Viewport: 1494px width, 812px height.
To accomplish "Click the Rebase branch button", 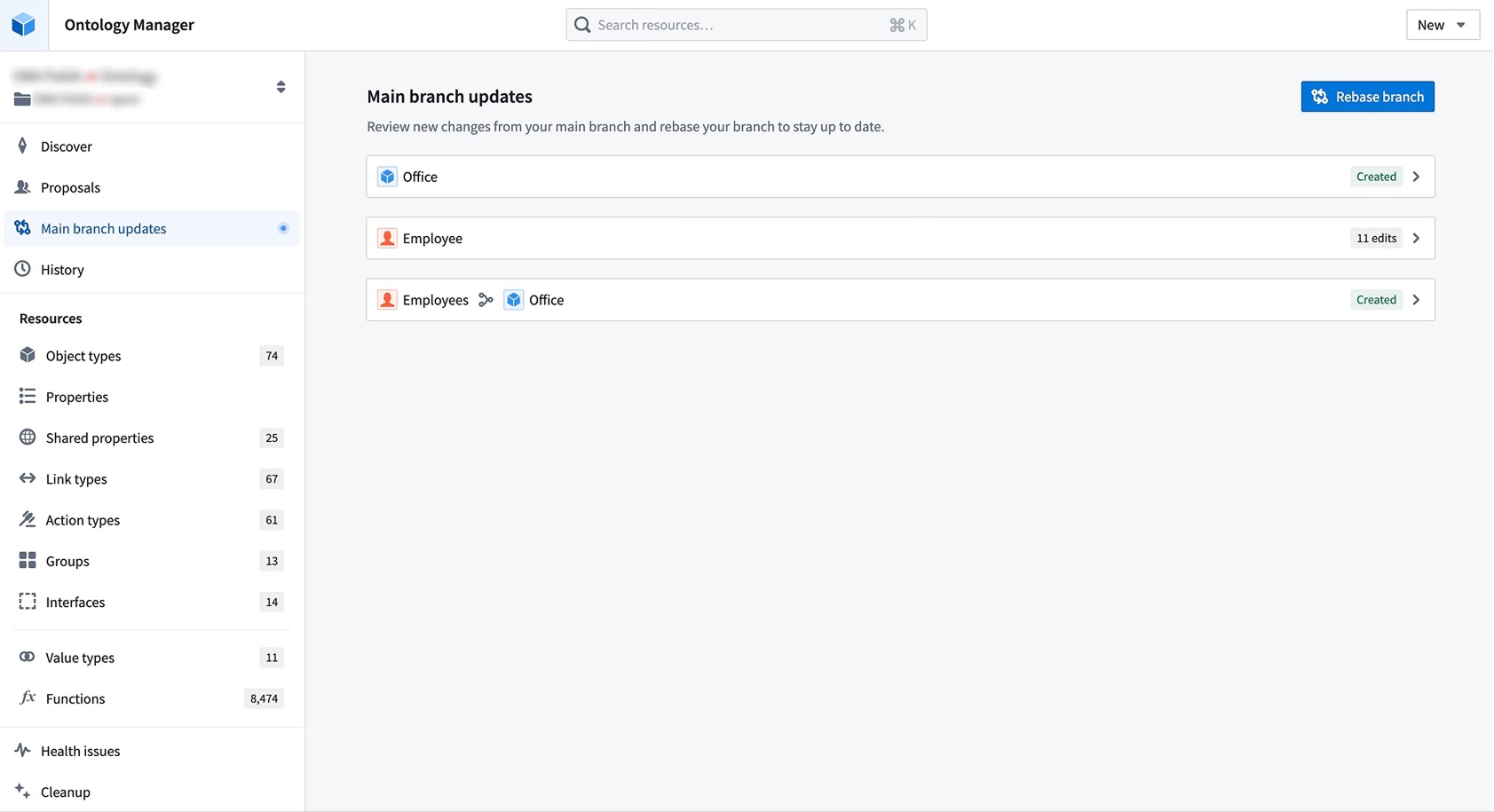I will point(1367,97).
